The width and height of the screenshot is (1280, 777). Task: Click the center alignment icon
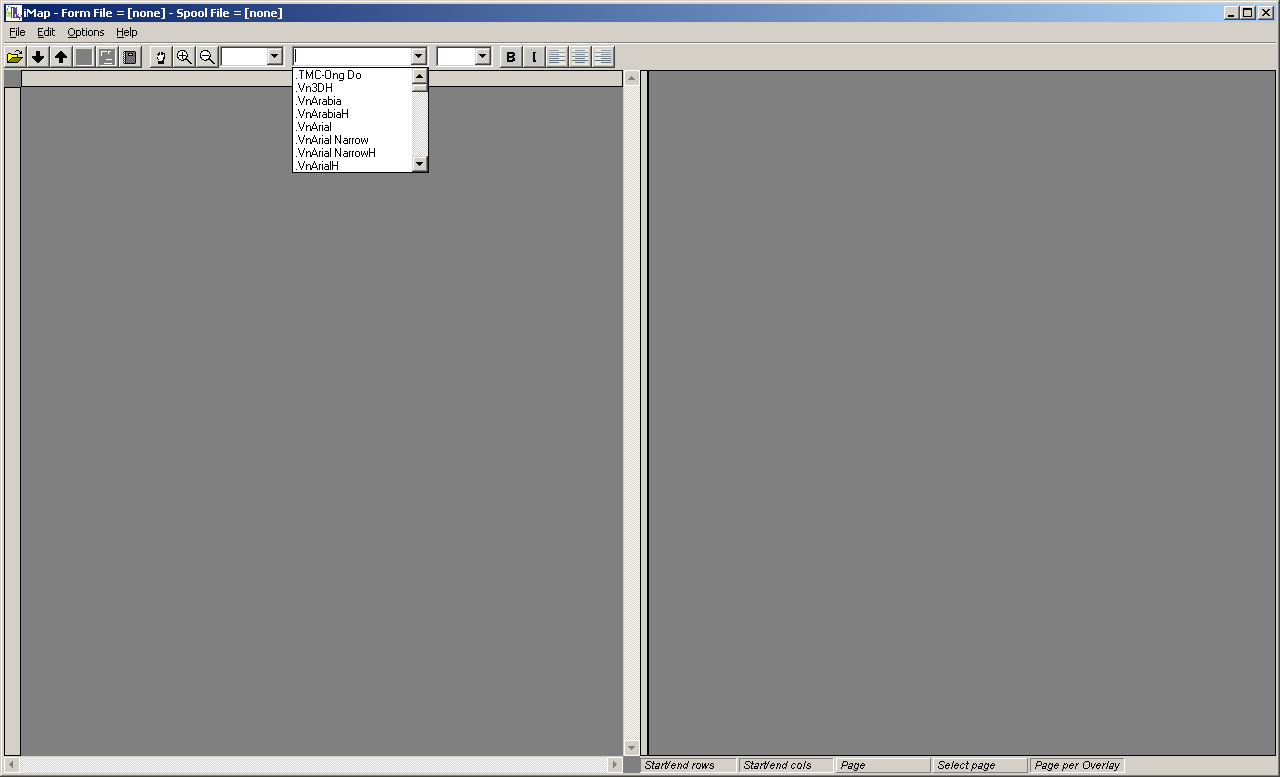[580, 57]
